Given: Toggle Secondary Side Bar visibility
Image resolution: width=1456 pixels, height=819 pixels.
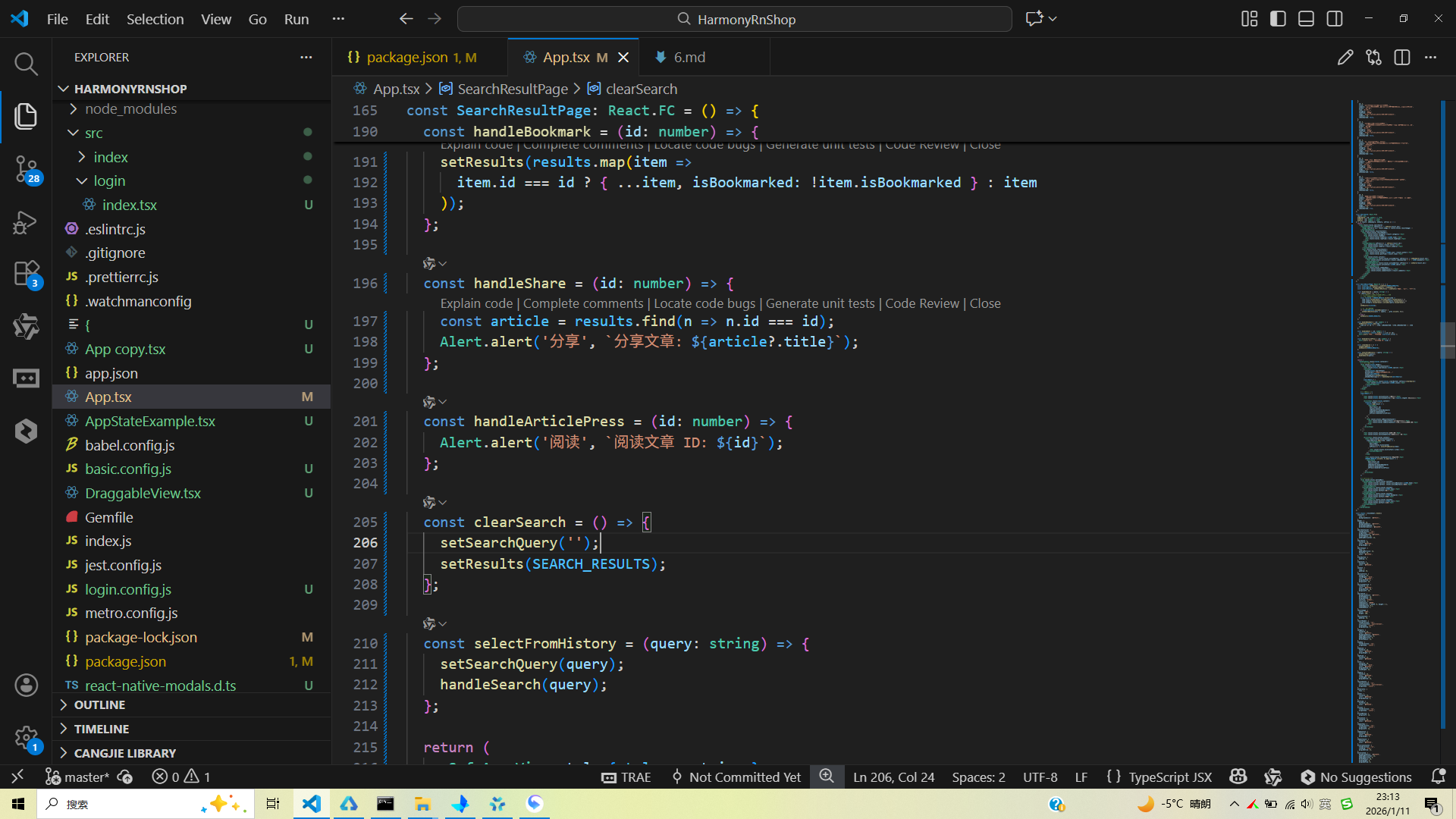Looking at the screenshot, I should pos(1335,19).
